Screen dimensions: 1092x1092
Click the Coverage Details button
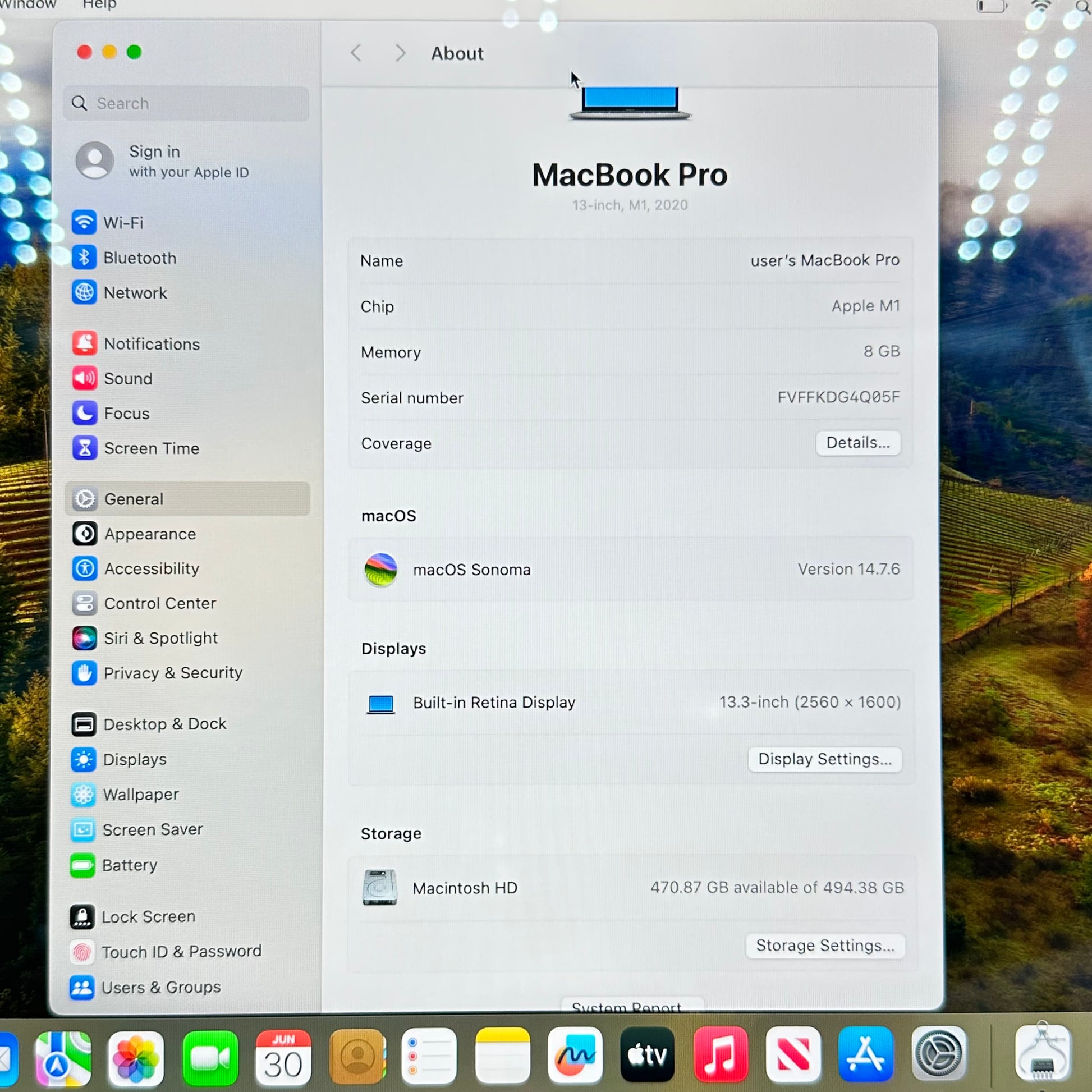pos(857,443)
